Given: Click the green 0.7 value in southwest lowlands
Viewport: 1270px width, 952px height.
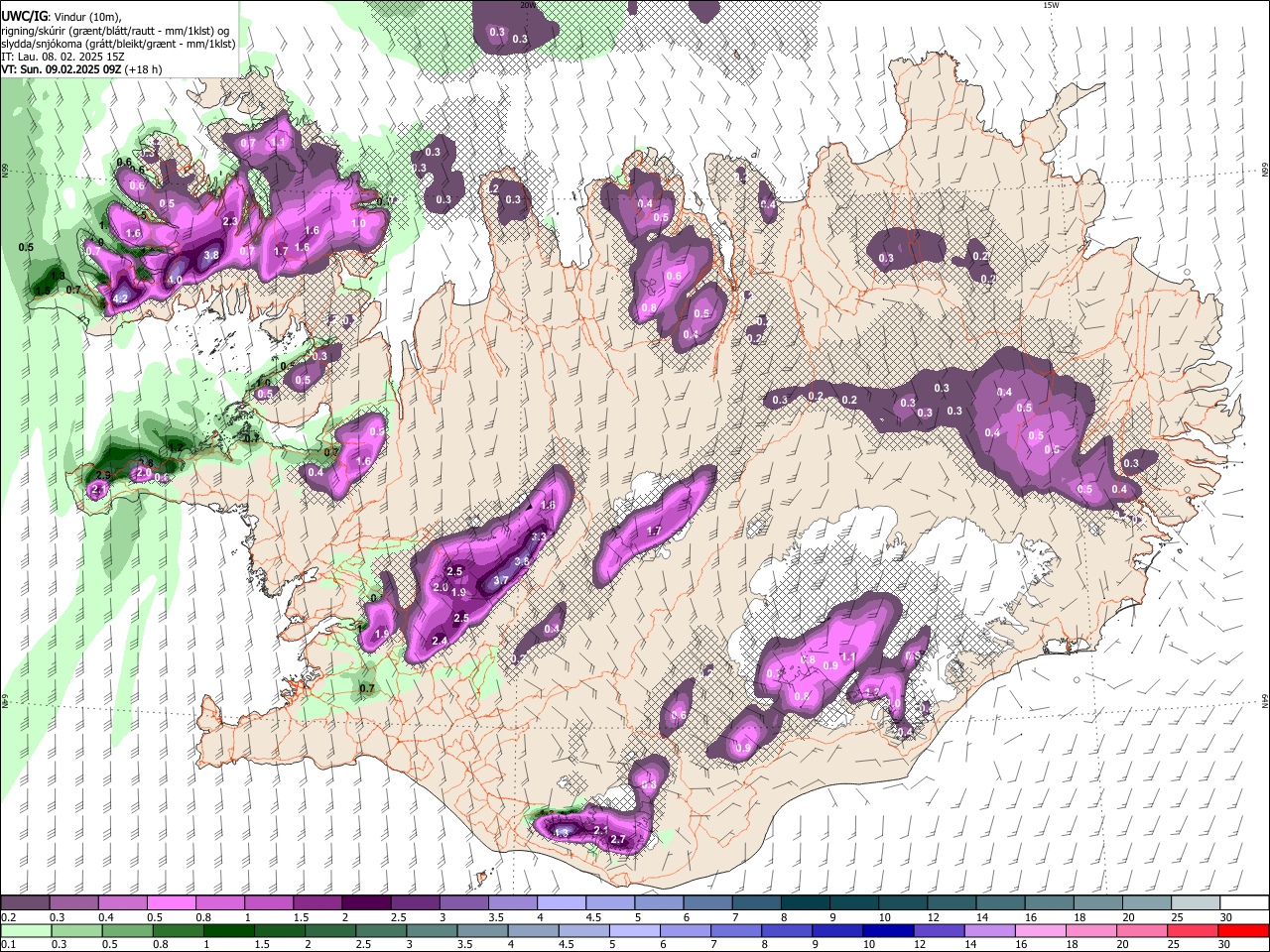Looking at the screenshot, I should (366, 688).
